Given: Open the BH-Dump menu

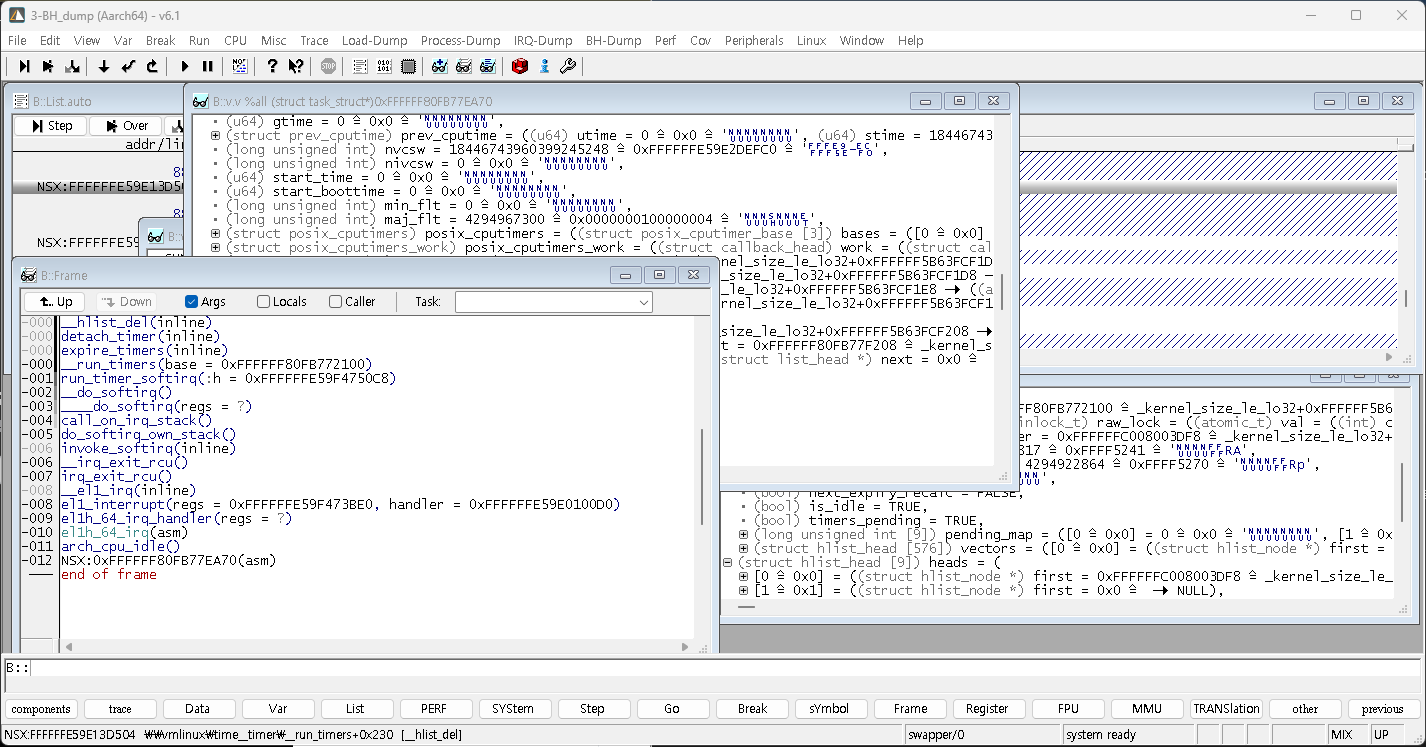Looking at the screenshot, I should pyautogui.click(x=613, y=41).
